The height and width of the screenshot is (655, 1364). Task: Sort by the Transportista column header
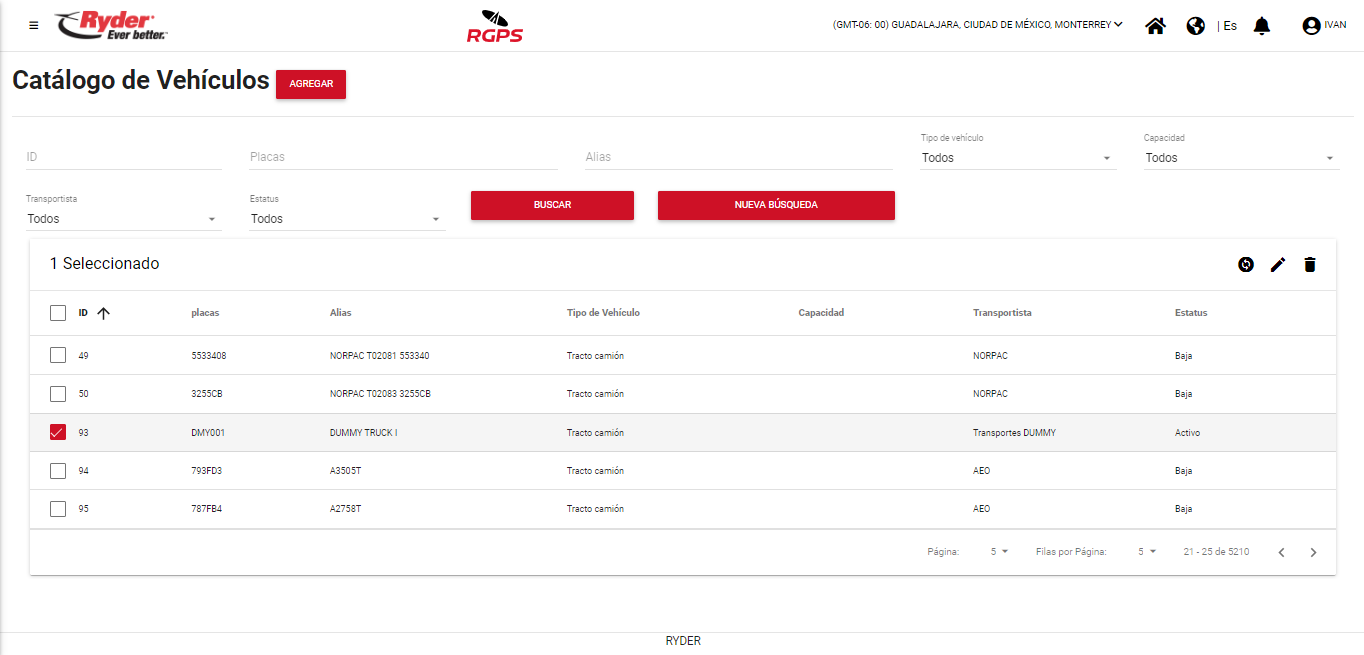(1002, 313)
